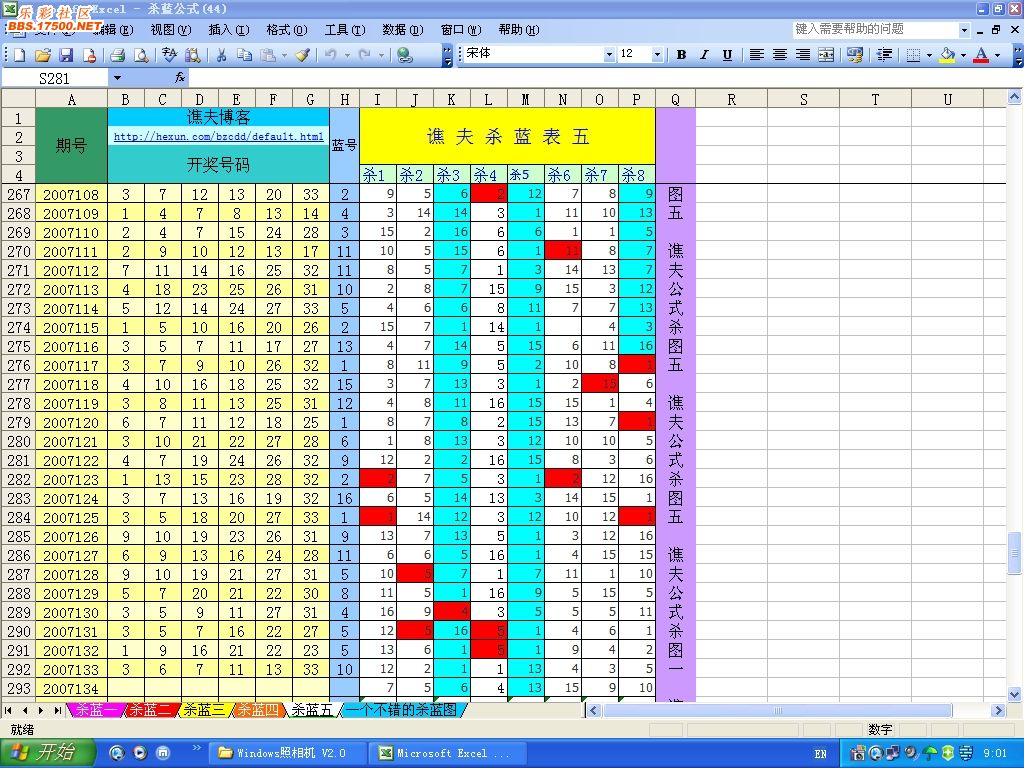Activate Microsoft Excel taskbar button
Viewport: 1024px width, 768px height.
(x=449, y=753)
